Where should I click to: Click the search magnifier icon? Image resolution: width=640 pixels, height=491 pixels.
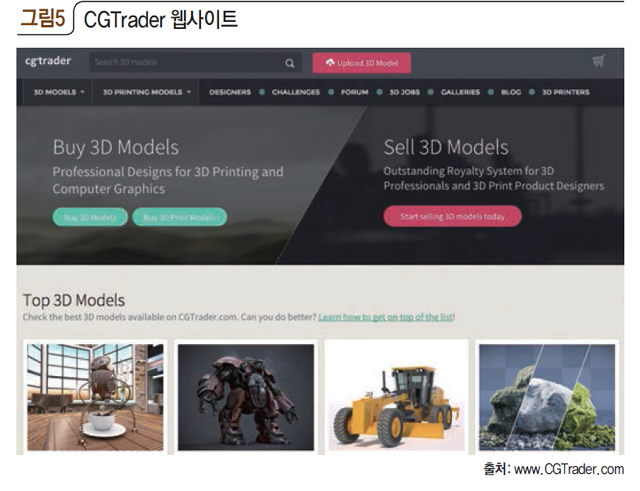289,63
